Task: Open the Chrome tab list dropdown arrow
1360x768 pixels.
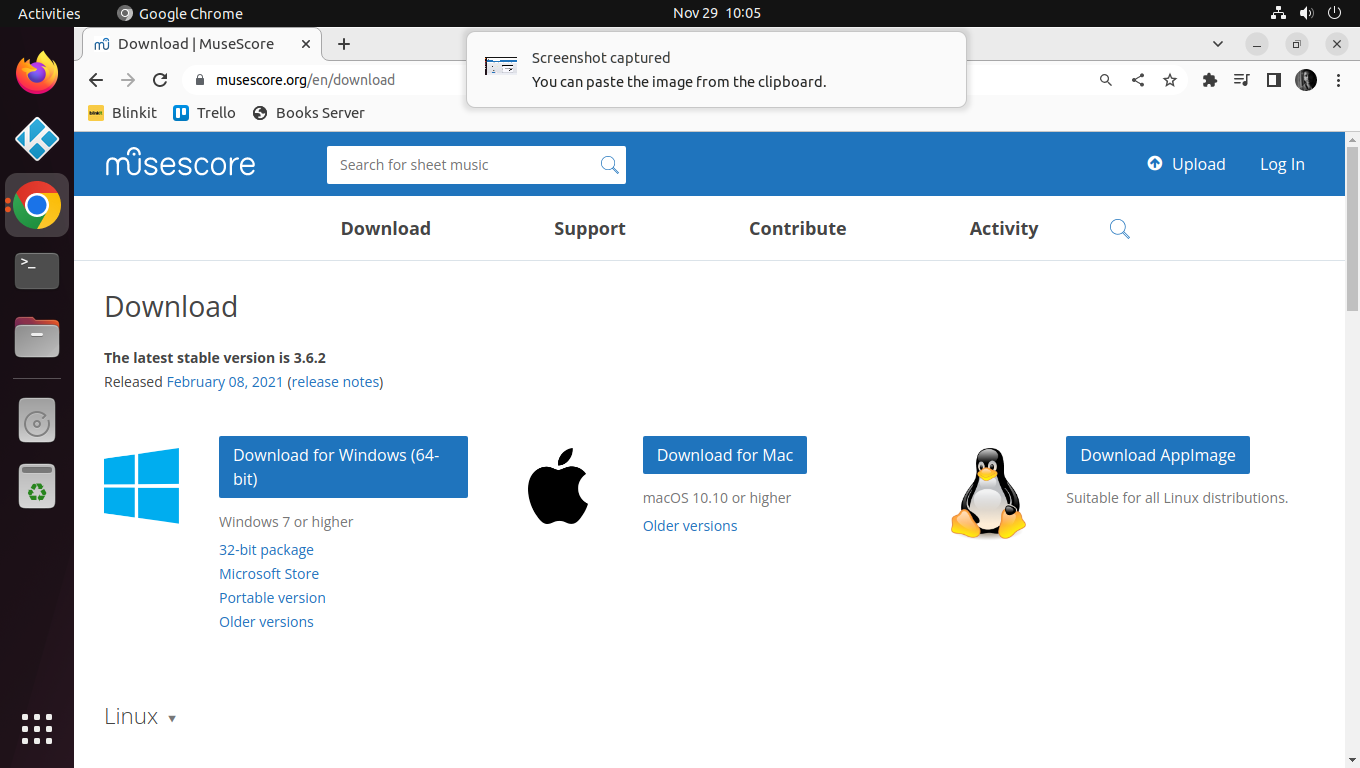Action: point(1218,44)
